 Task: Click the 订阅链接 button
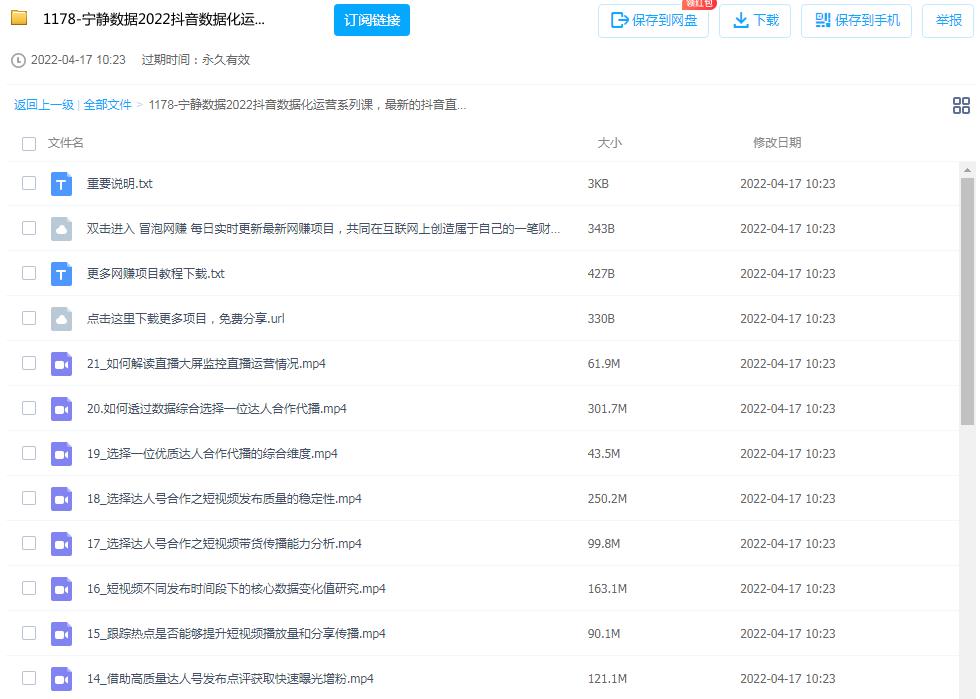(372, 20)
